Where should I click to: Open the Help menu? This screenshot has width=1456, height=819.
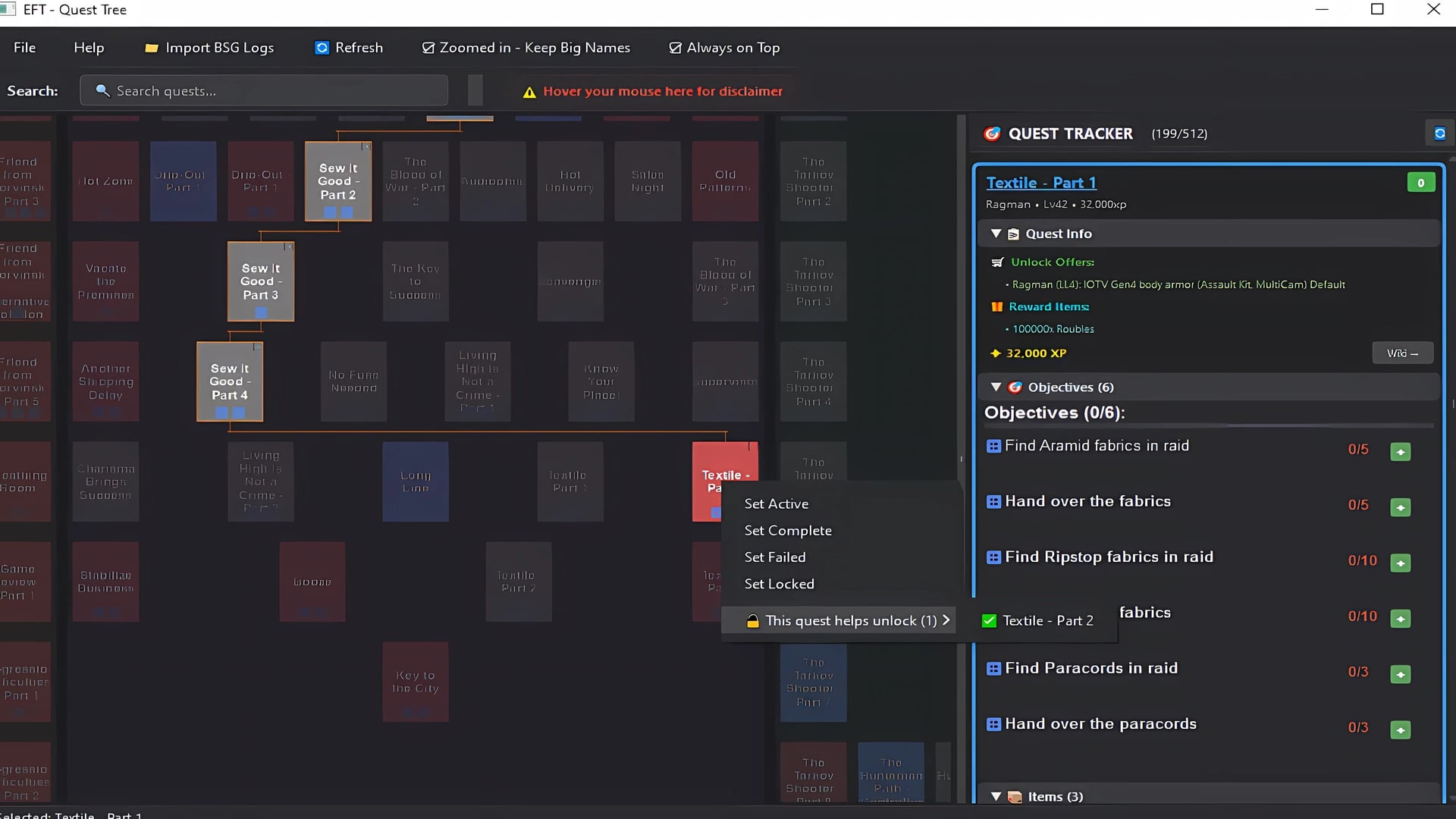(89, 48)
